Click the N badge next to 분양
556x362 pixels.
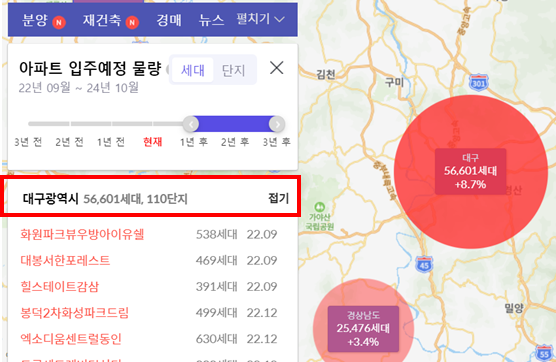59,23
